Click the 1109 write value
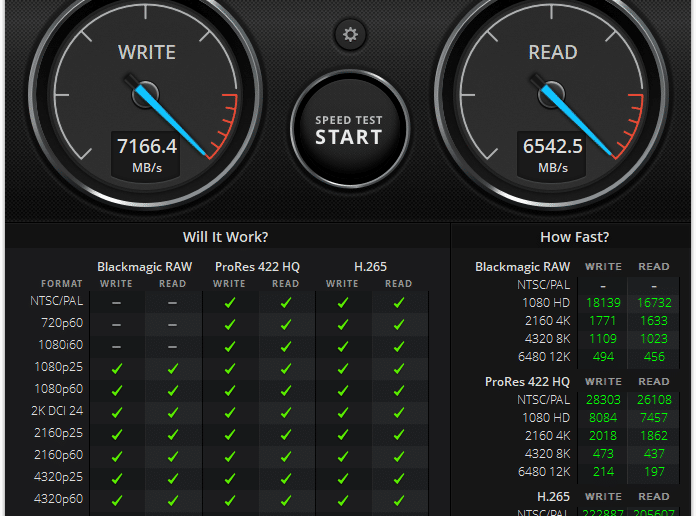 pyautogui.click(x=603, y=339)
